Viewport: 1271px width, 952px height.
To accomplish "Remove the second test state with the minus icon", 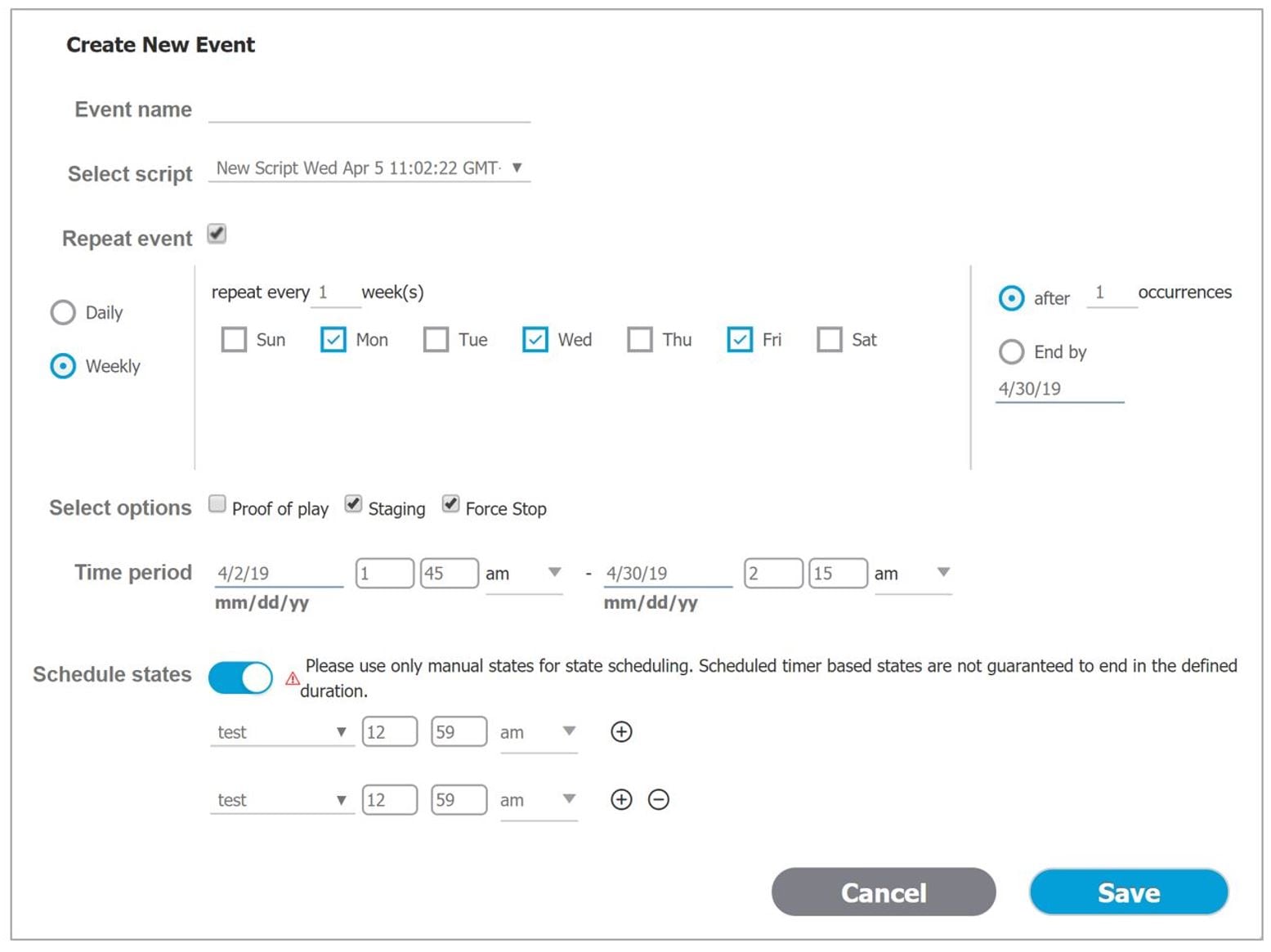I will 658,799.
